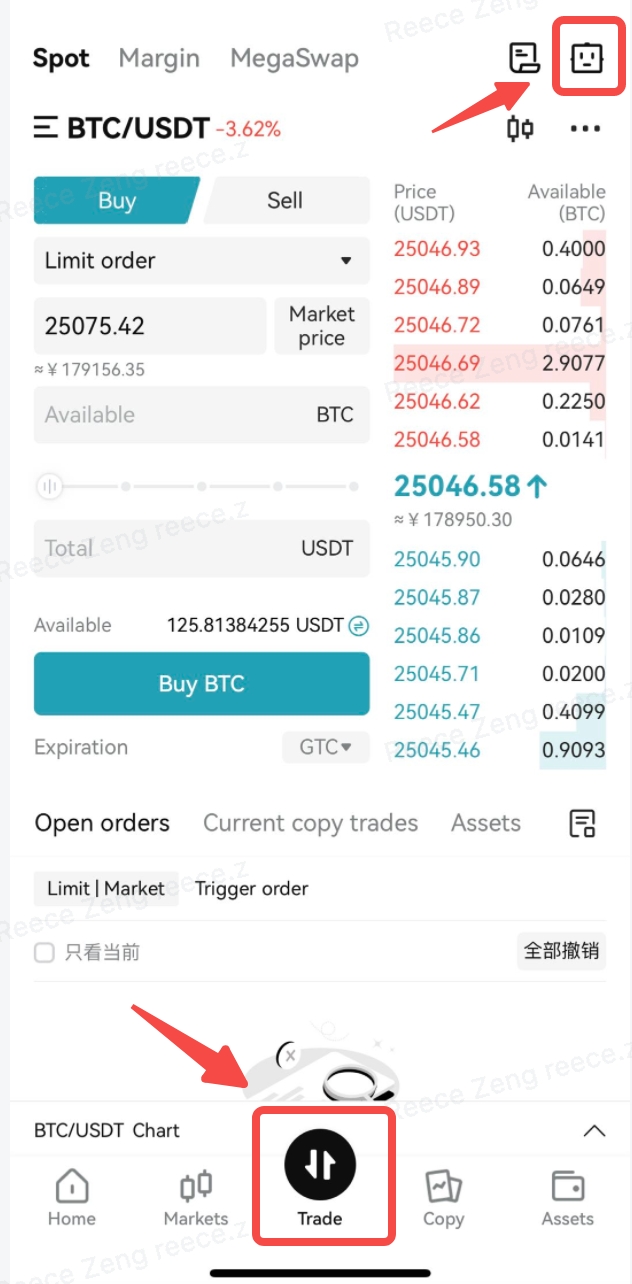Screen dimensions: 632x1284
Task: Open Markets in bottom navigation
Action: point(196,1198)
